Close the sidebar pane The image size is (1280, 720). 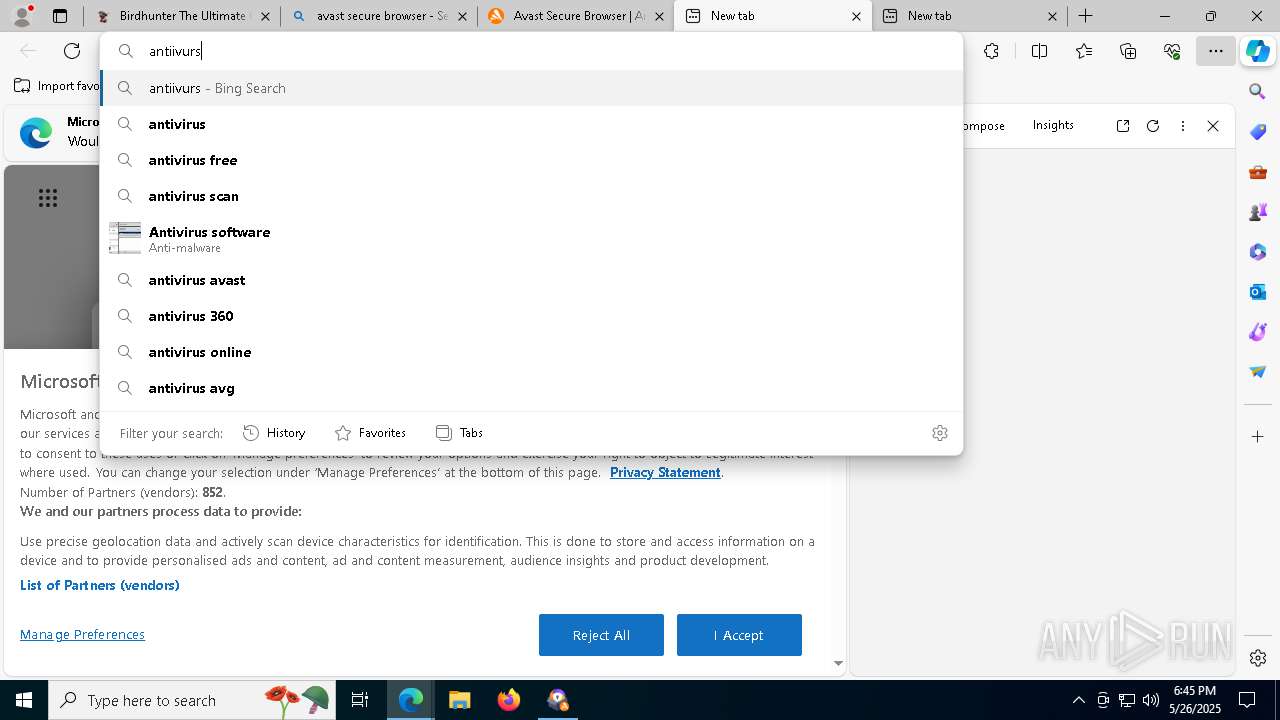(1213, 126)
